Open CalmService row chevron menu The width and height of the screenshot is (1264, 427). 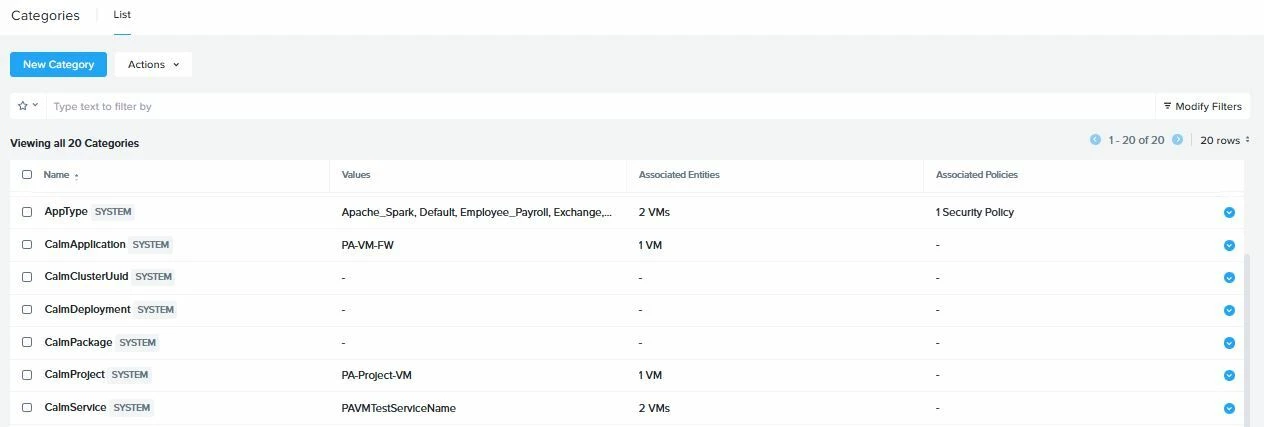click(x=1229, y=408)
